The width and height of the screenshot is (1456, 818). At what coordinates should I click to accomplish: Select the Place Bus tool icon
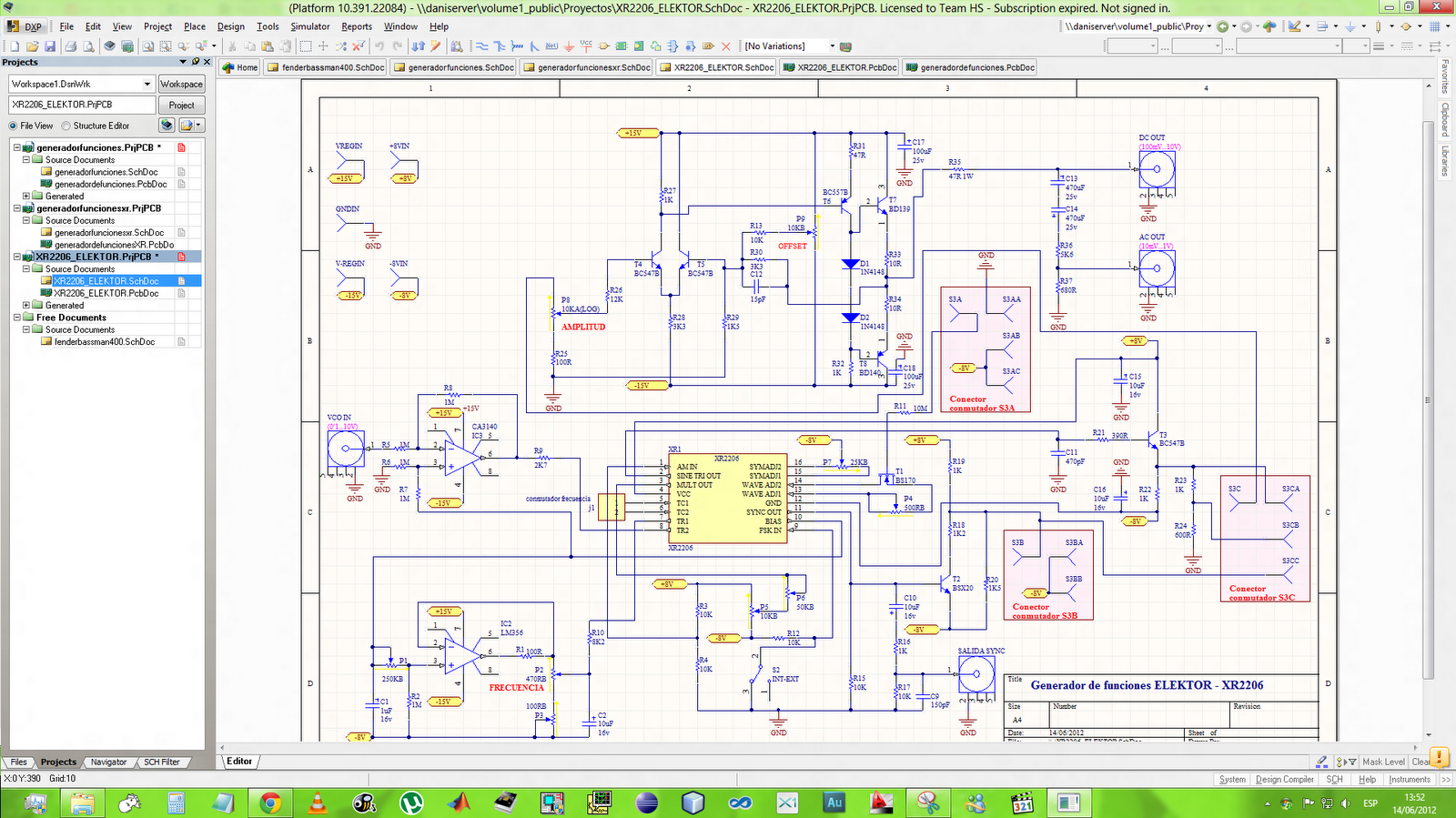click(500, 46)
